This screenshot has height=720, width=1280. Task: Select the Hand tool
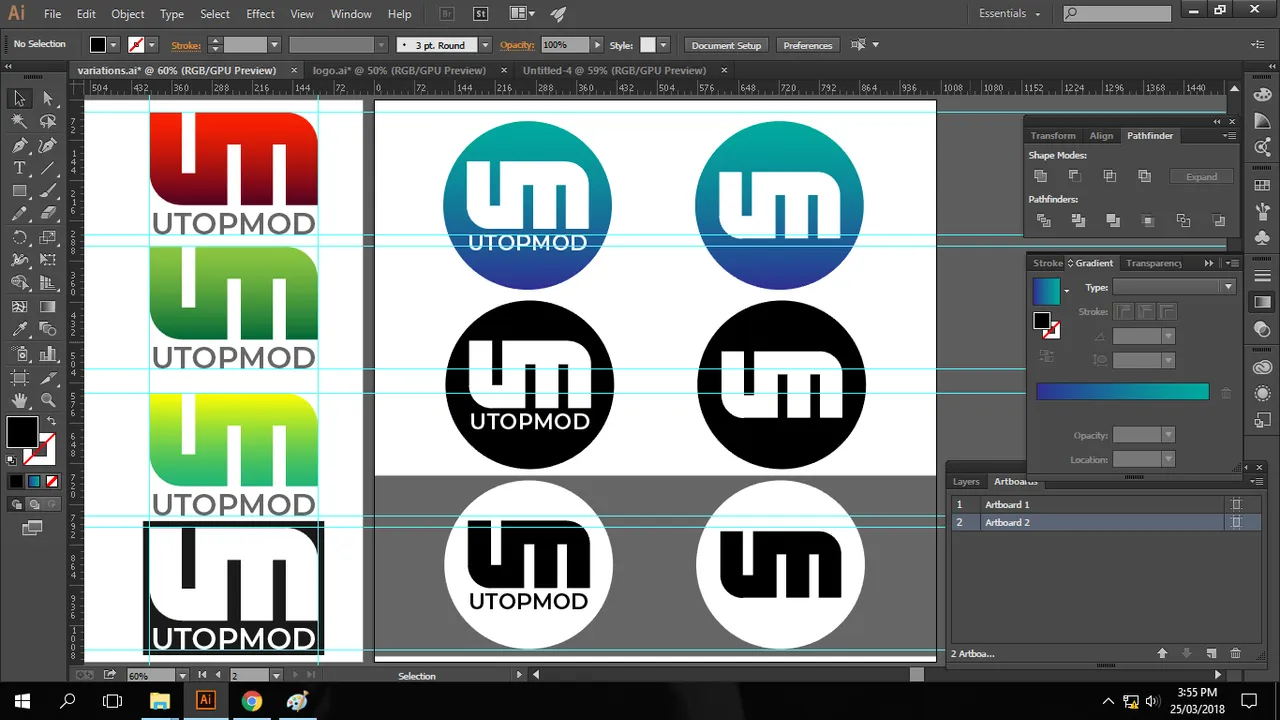(x=19, y=400)
